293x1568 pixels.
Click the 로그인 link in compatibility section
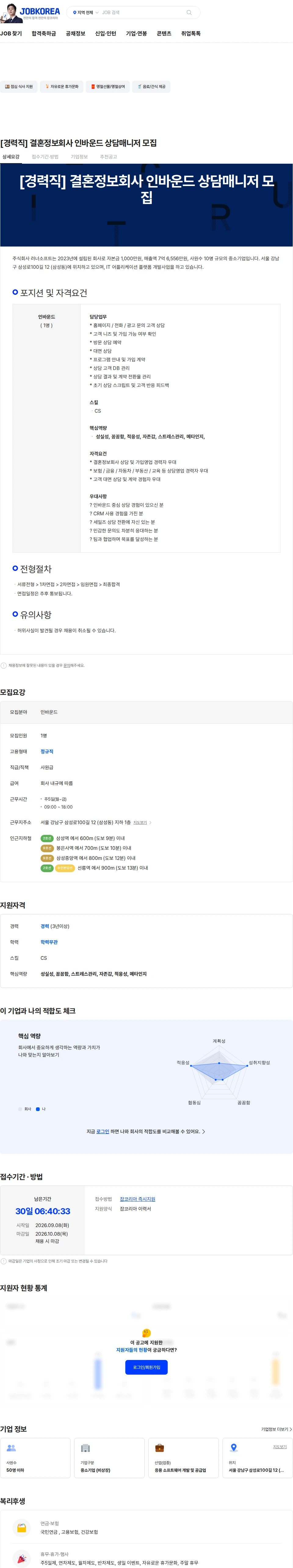(103, 1131)
